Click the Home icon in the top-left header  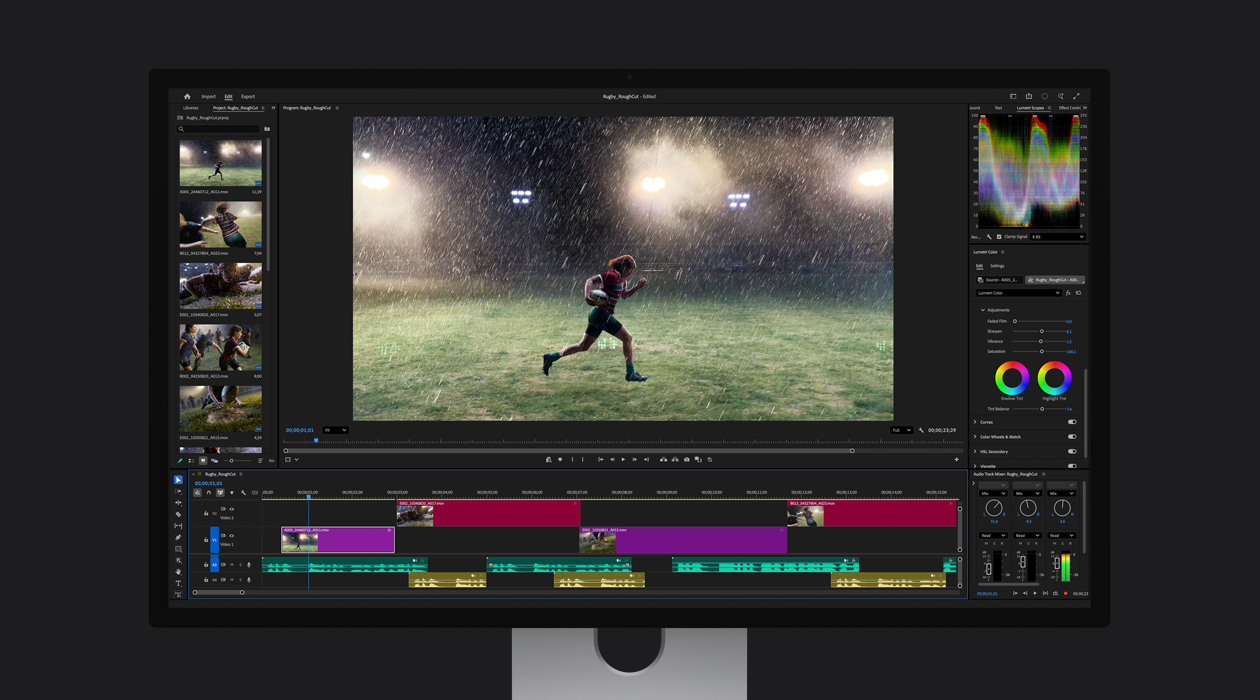(x=187, y=96)
